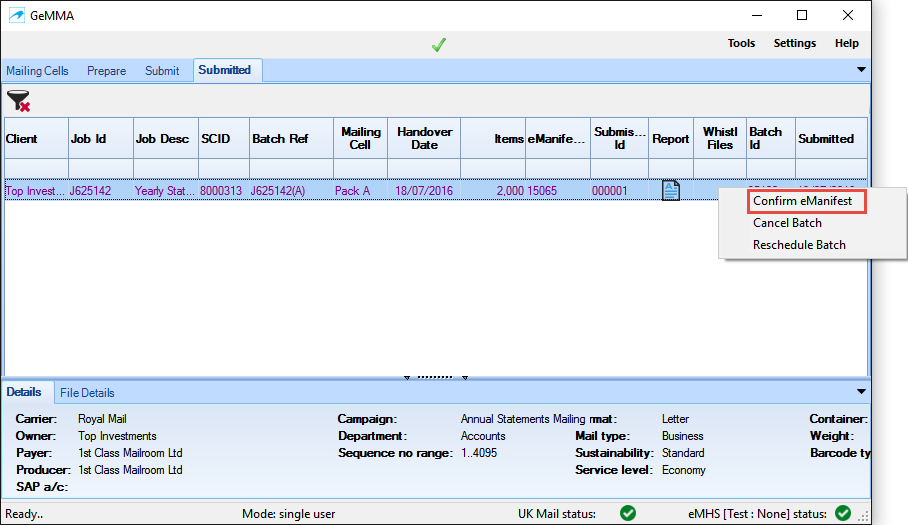
Task: Sort by the Job Desc column header
Action: point(166,138)
